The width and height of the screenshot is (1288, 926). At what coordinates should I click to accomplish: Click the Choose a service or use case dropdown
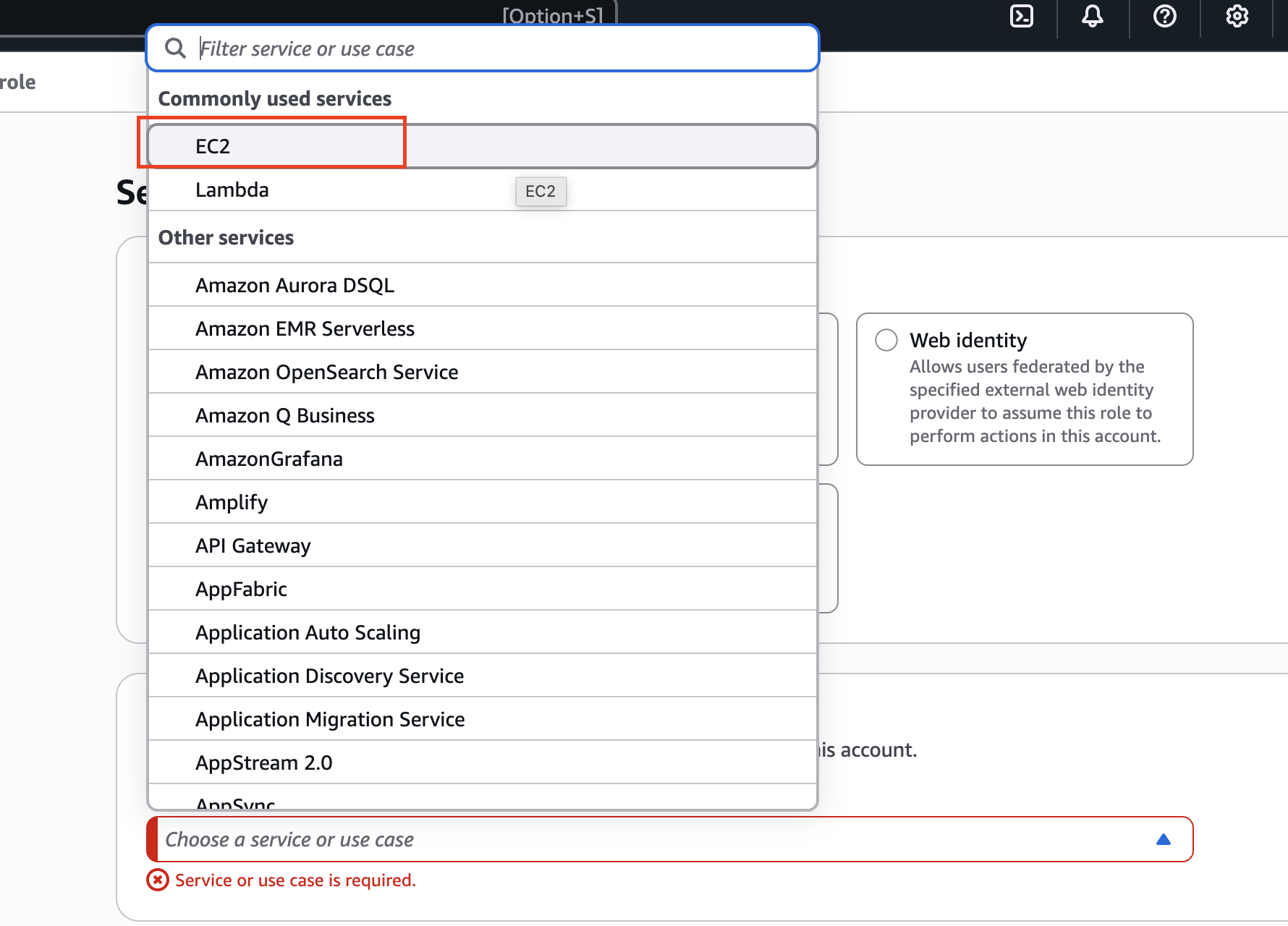(670, 839)
